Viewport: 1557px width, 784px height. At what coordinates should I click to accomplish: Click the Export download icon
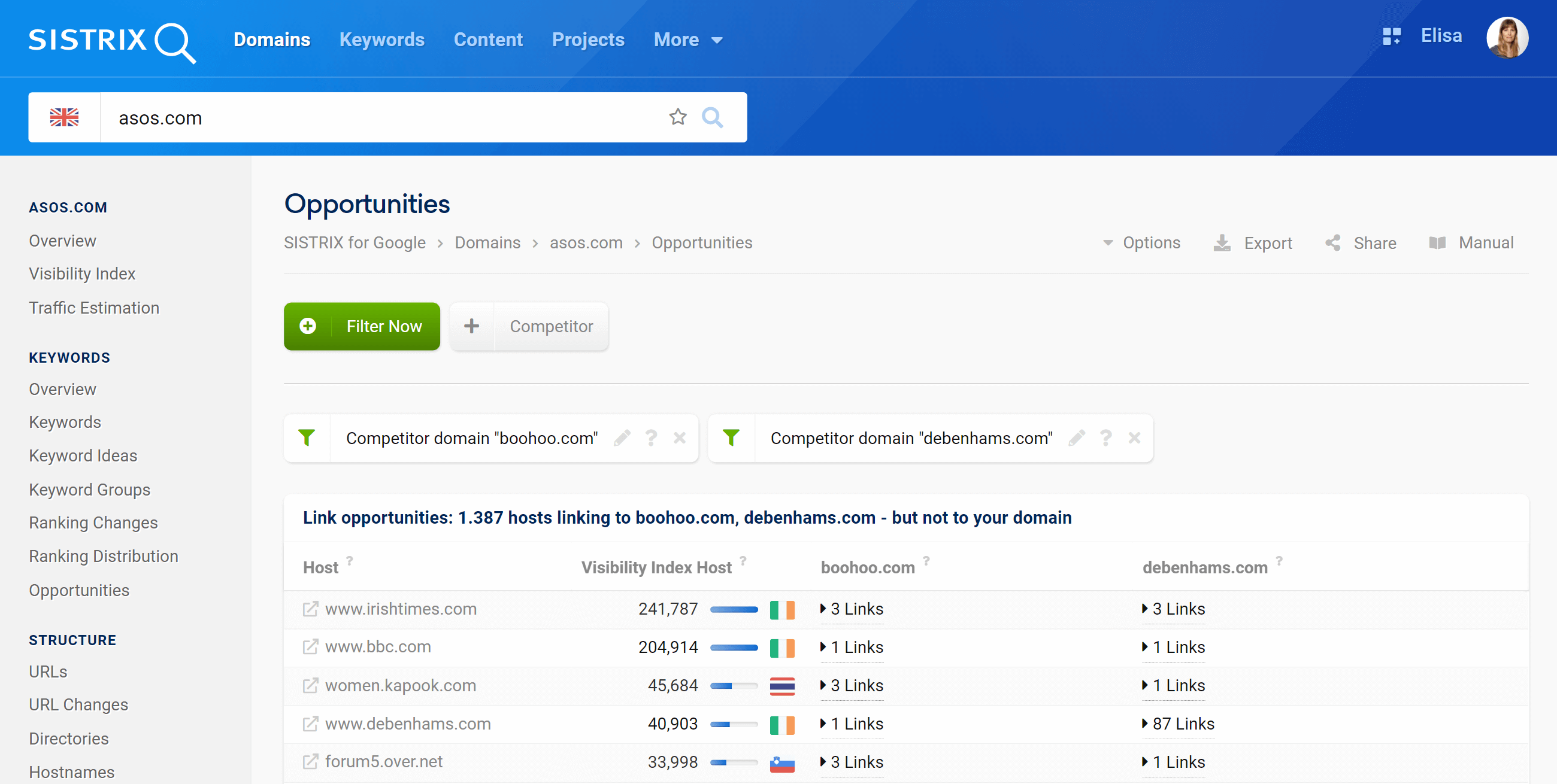click(1222, 243)
